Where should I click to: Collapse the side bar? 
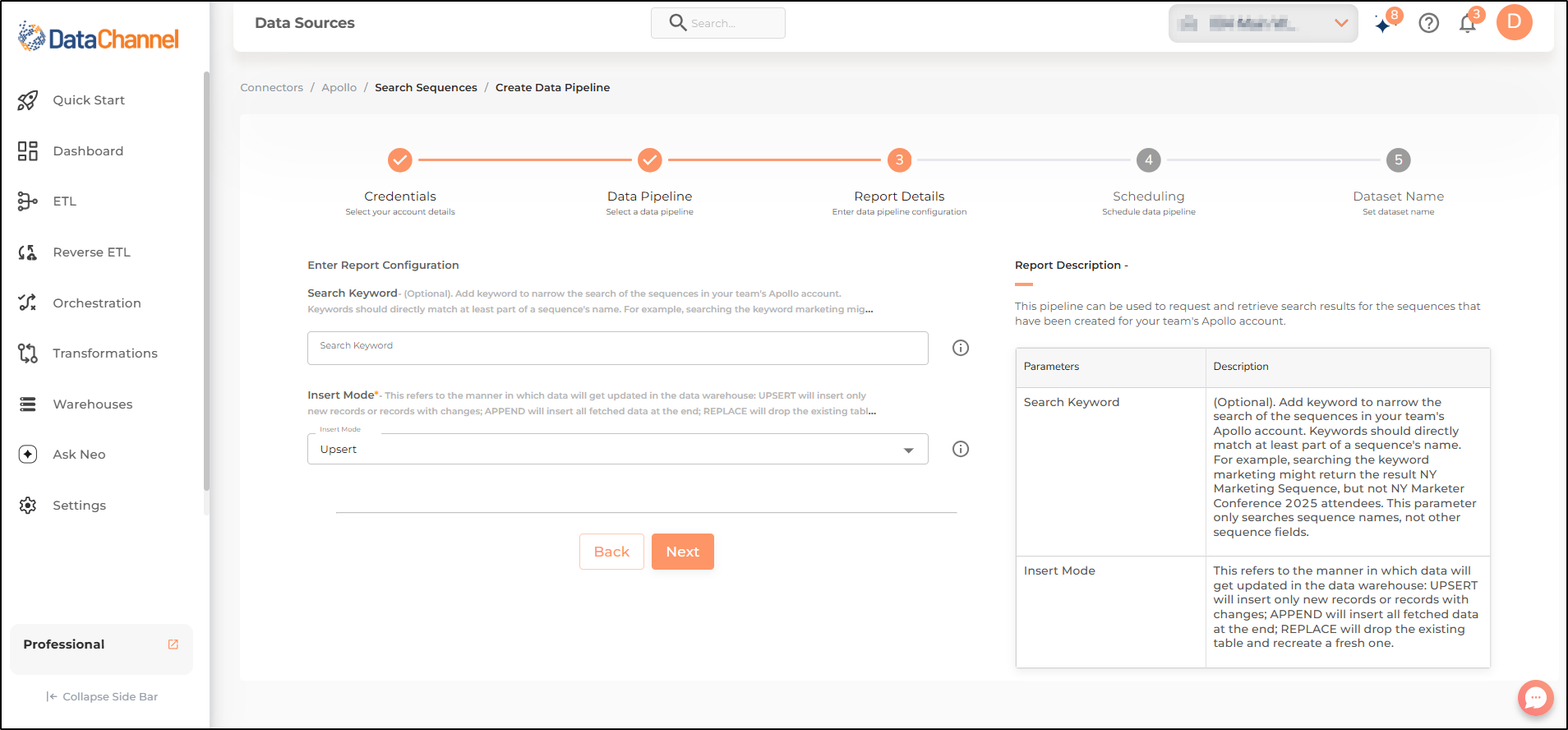(x=102, y=696)
